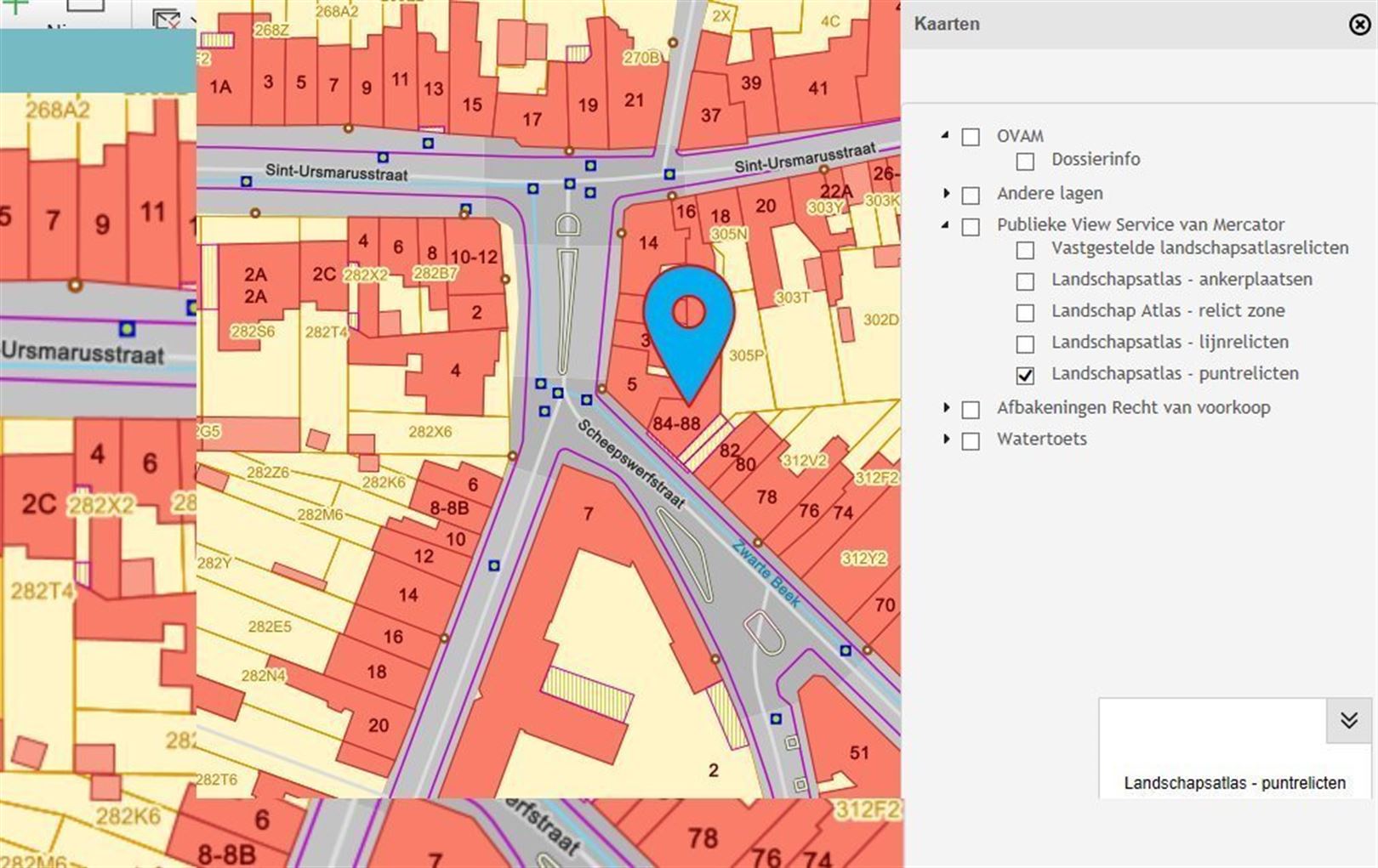Expand the Andere lagen group

pyautogui.click(x=946, y=194)
